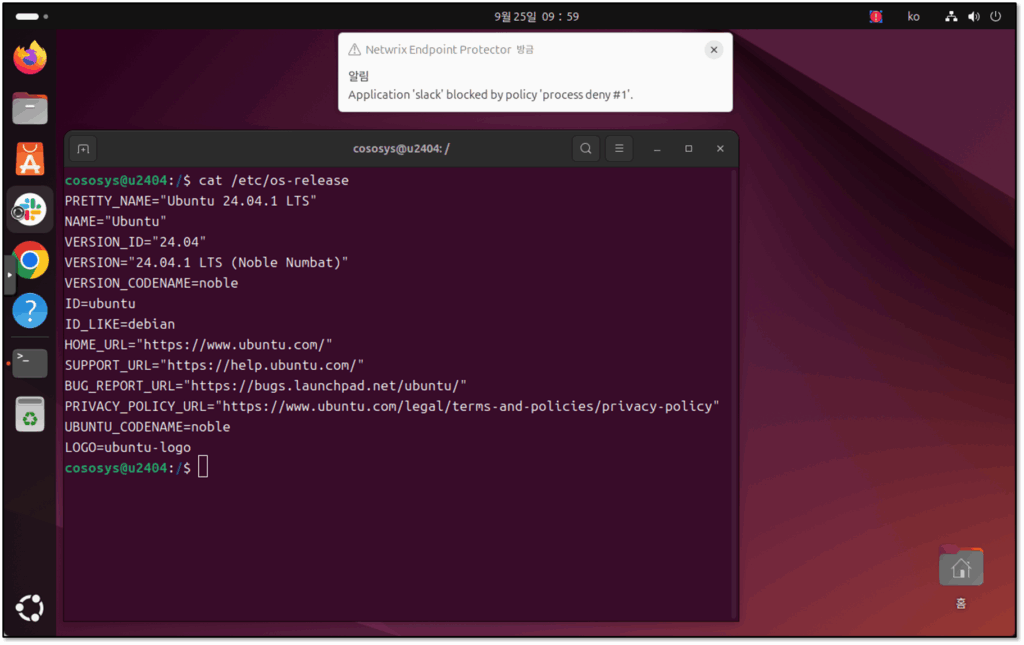Select the Terminal dock icon
Image resolution: width=1024 pixels, height=645 pixels.
click(x=30, y=363)
